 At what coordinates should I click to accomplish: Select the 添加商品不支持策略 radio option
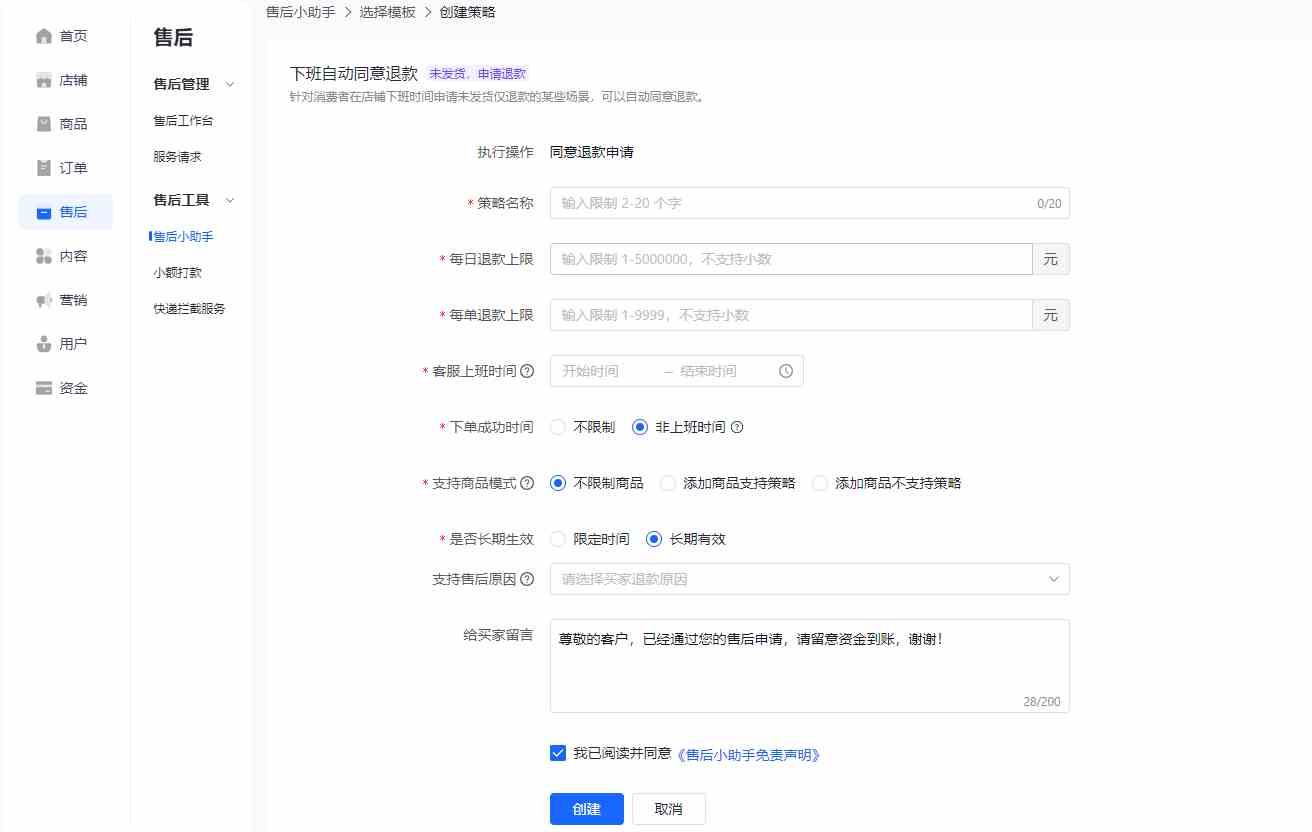tap(820, 483)
